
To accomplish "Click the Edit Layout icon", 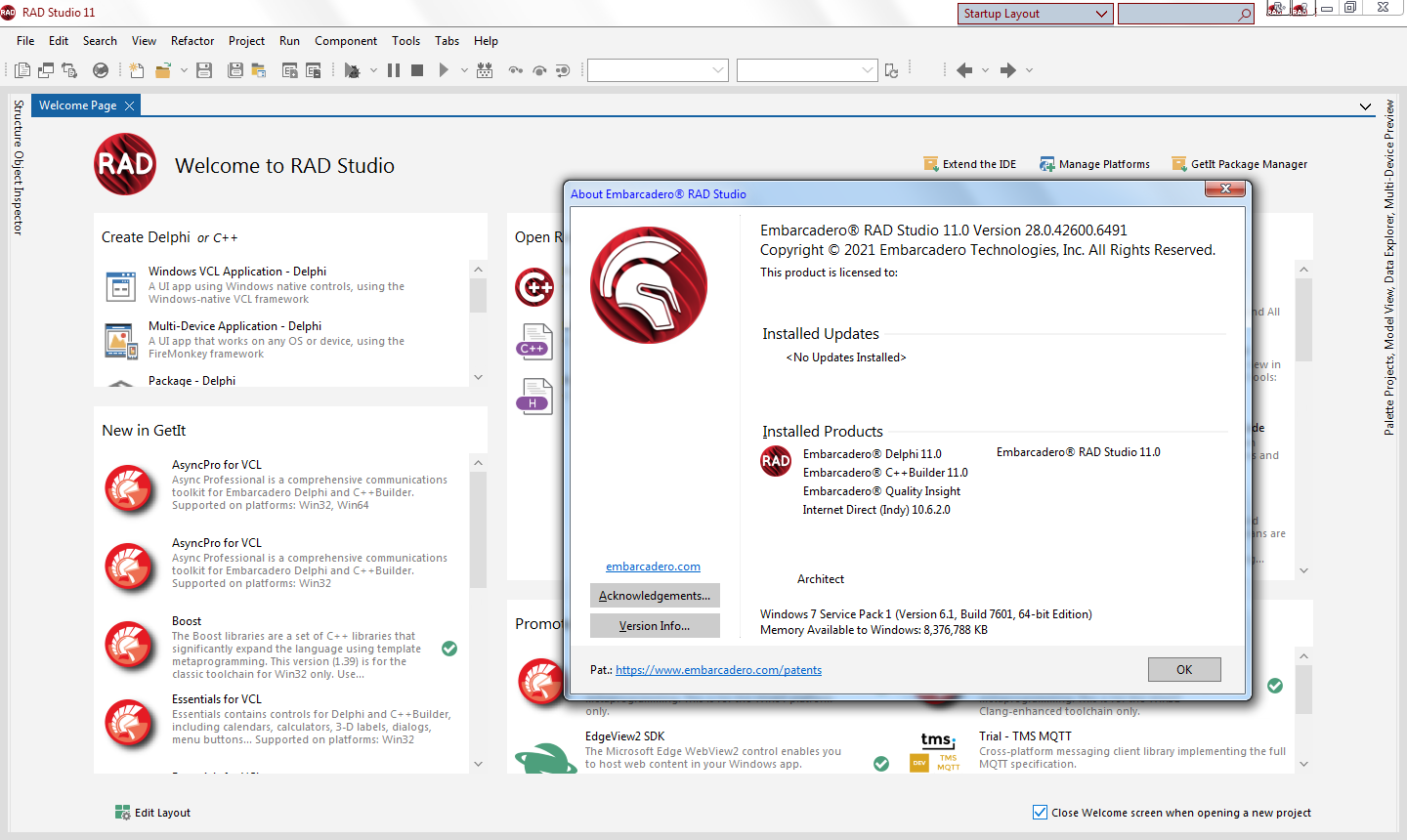I will coord(123,813).
